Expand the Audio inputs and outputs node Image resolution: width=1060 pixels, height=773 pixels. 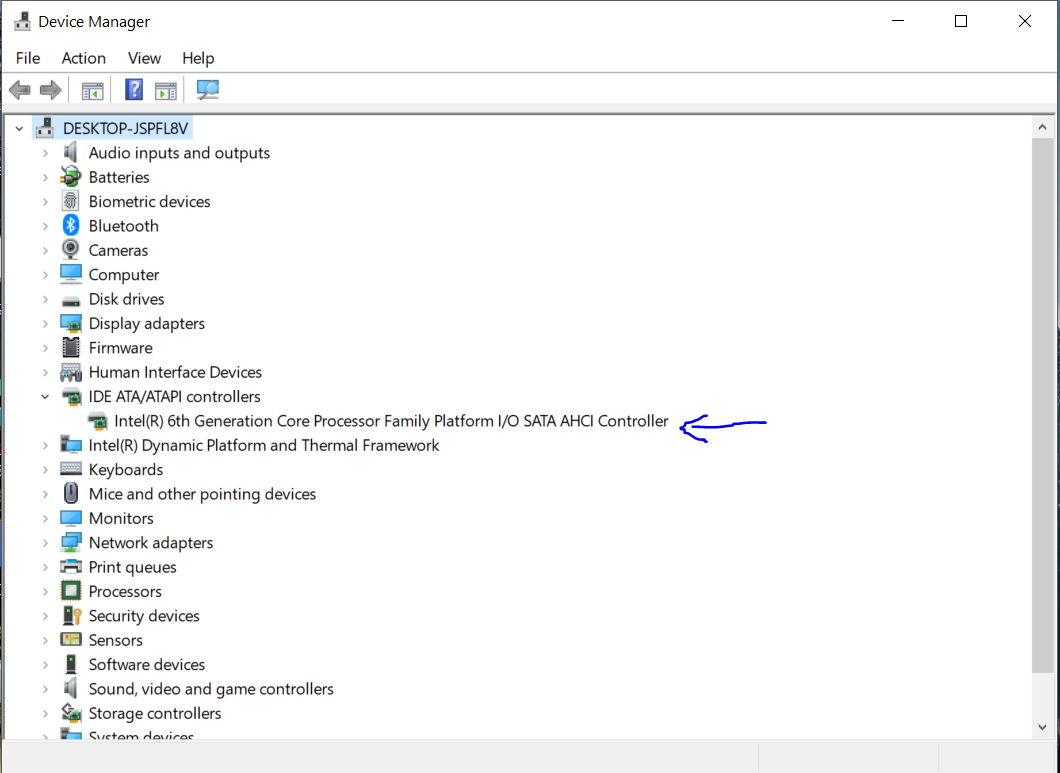point(45,154)
